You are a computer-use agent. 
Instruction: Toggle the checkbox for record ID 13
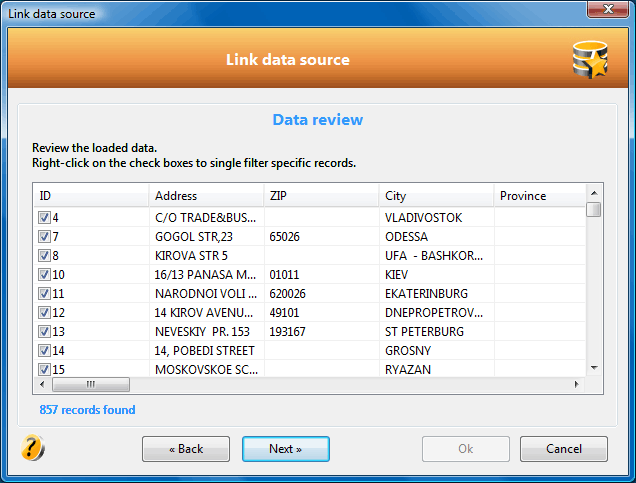[44, 332]
